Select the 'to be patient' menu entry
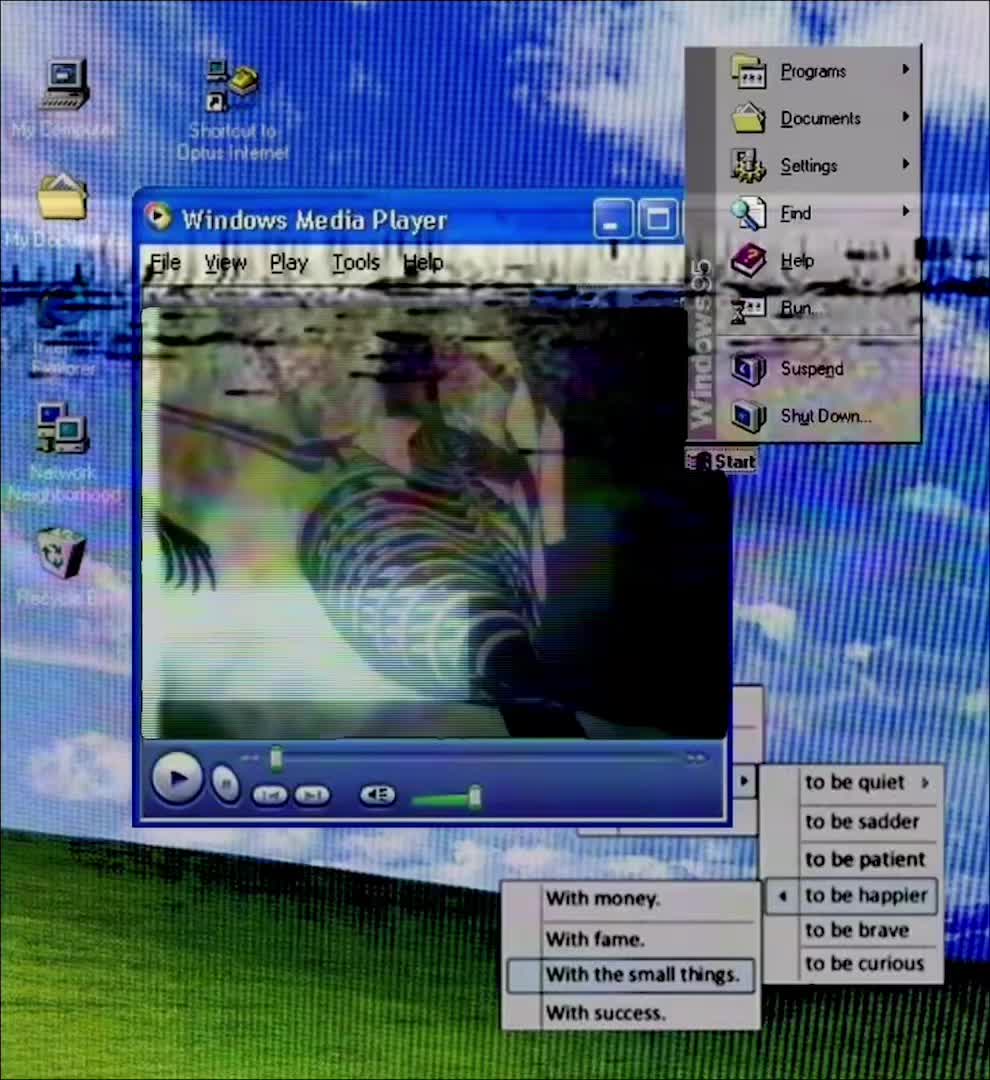The width and height of the screenshot is (990, 1080). pos(865,860)
